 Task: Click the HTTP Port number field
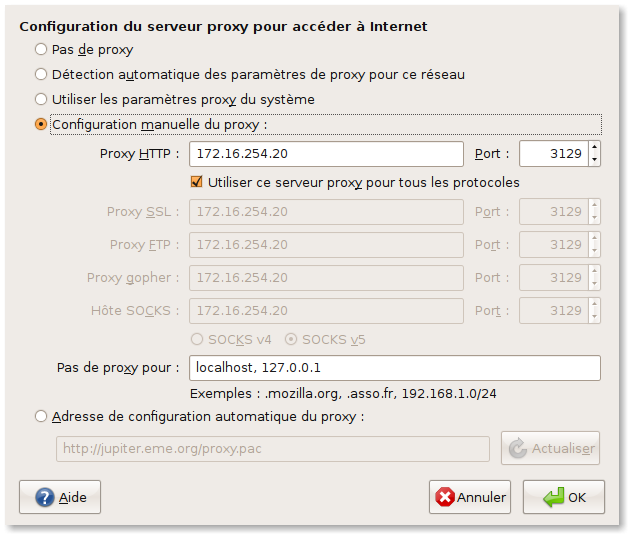tap(553, 154)
